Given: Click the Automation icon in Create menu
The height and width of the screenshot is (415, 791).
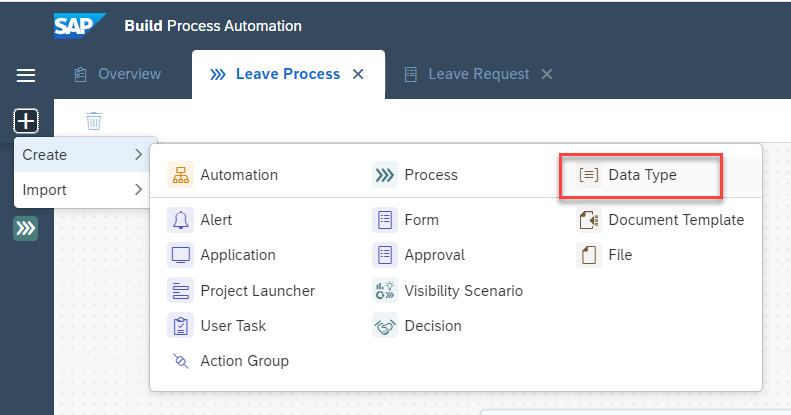Looking at the screenshot, I should click(181, 175).
